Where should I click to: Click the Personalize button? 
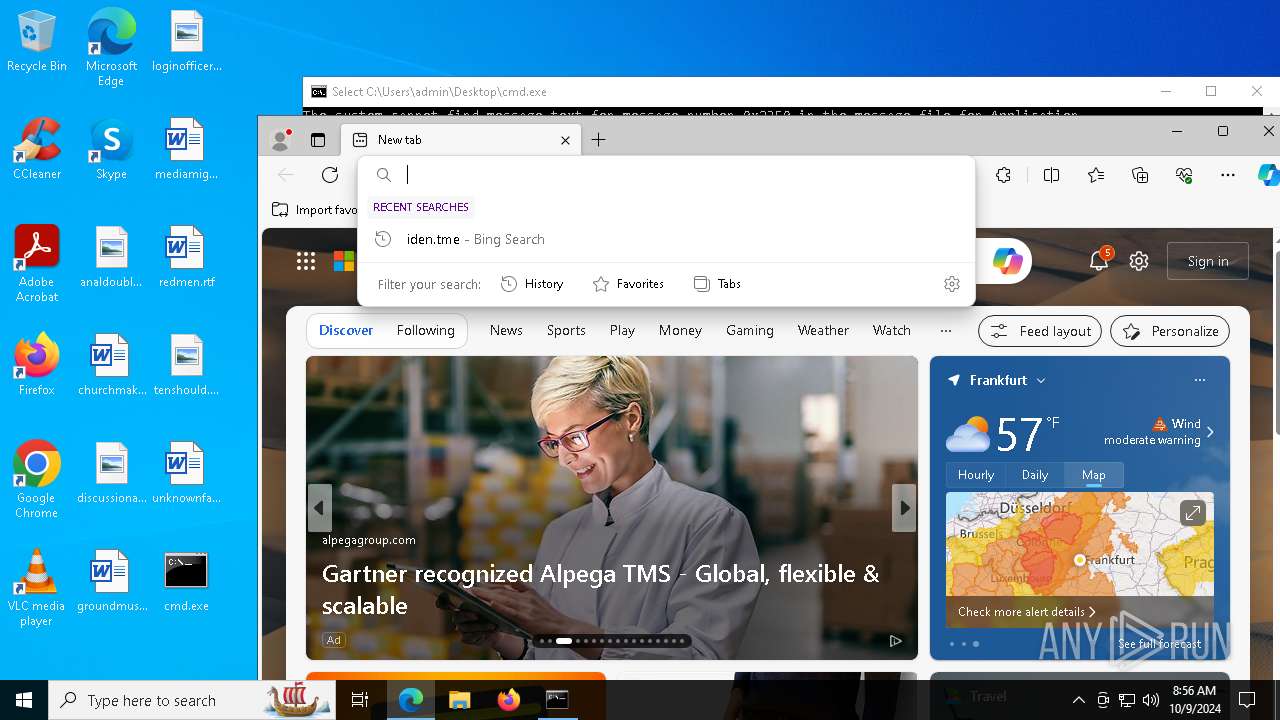click(1170, 331)
